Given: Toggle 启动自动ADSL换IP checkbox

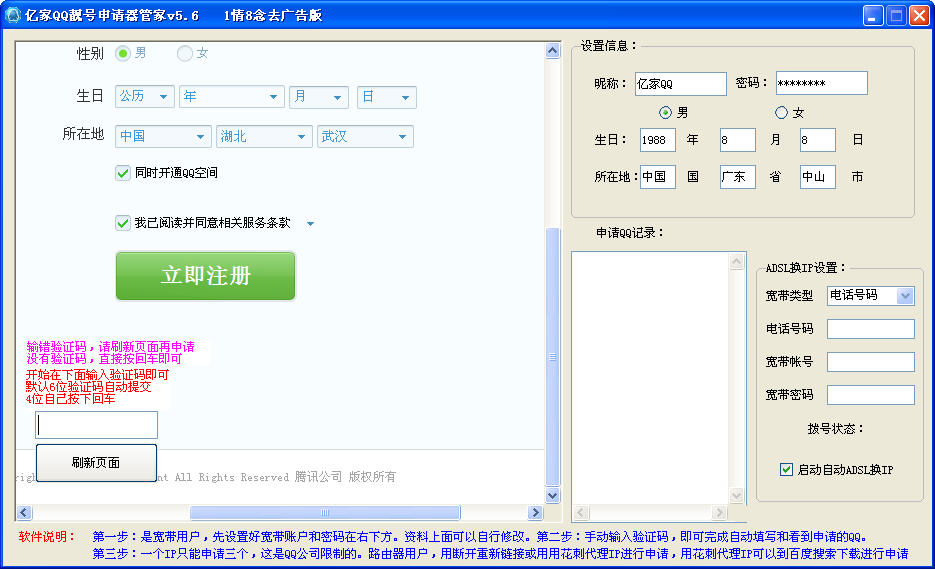Looking at the screenshot, I should click(786, 469).
